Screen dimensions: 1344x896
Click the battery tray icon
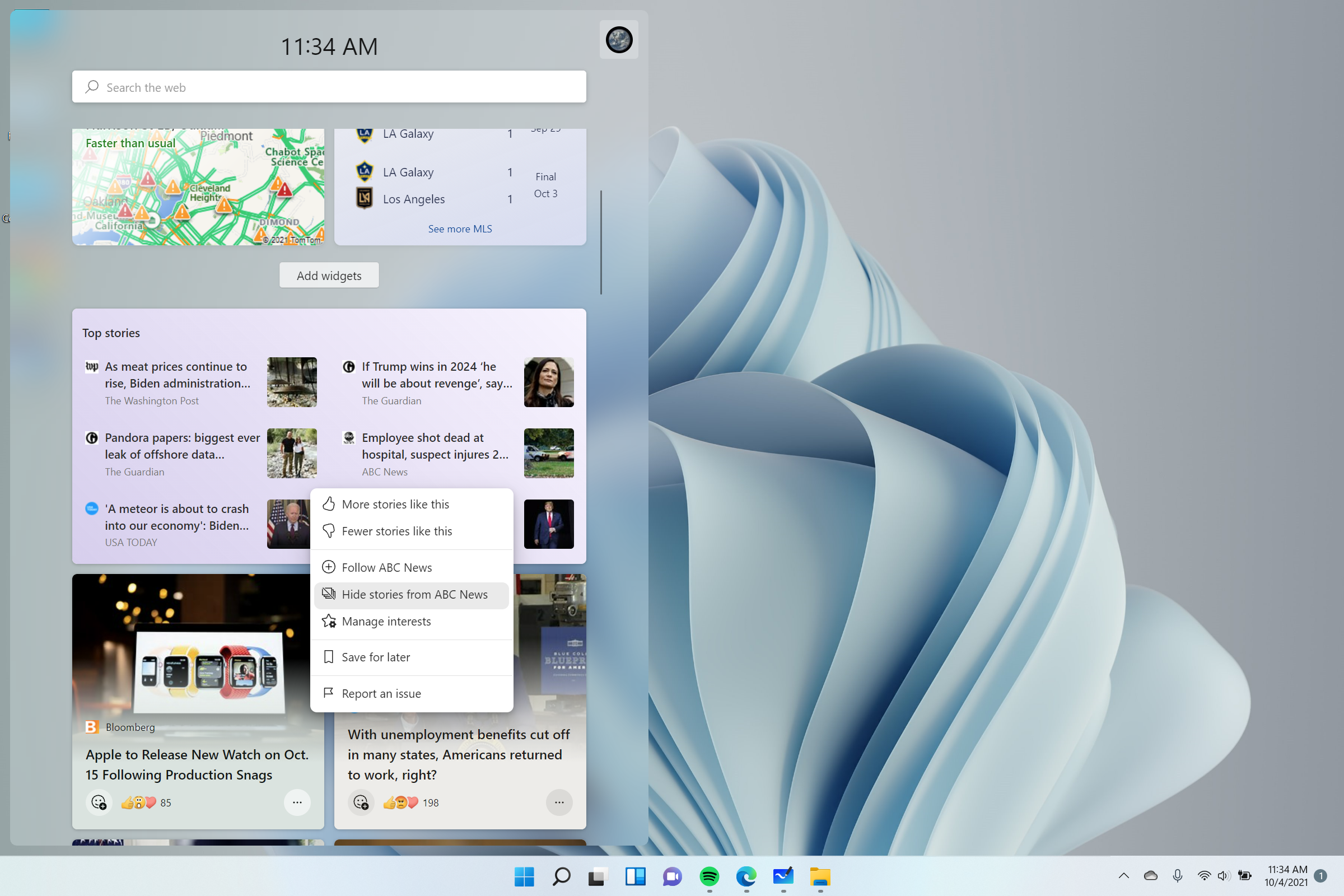click(x=1244, y=875)
